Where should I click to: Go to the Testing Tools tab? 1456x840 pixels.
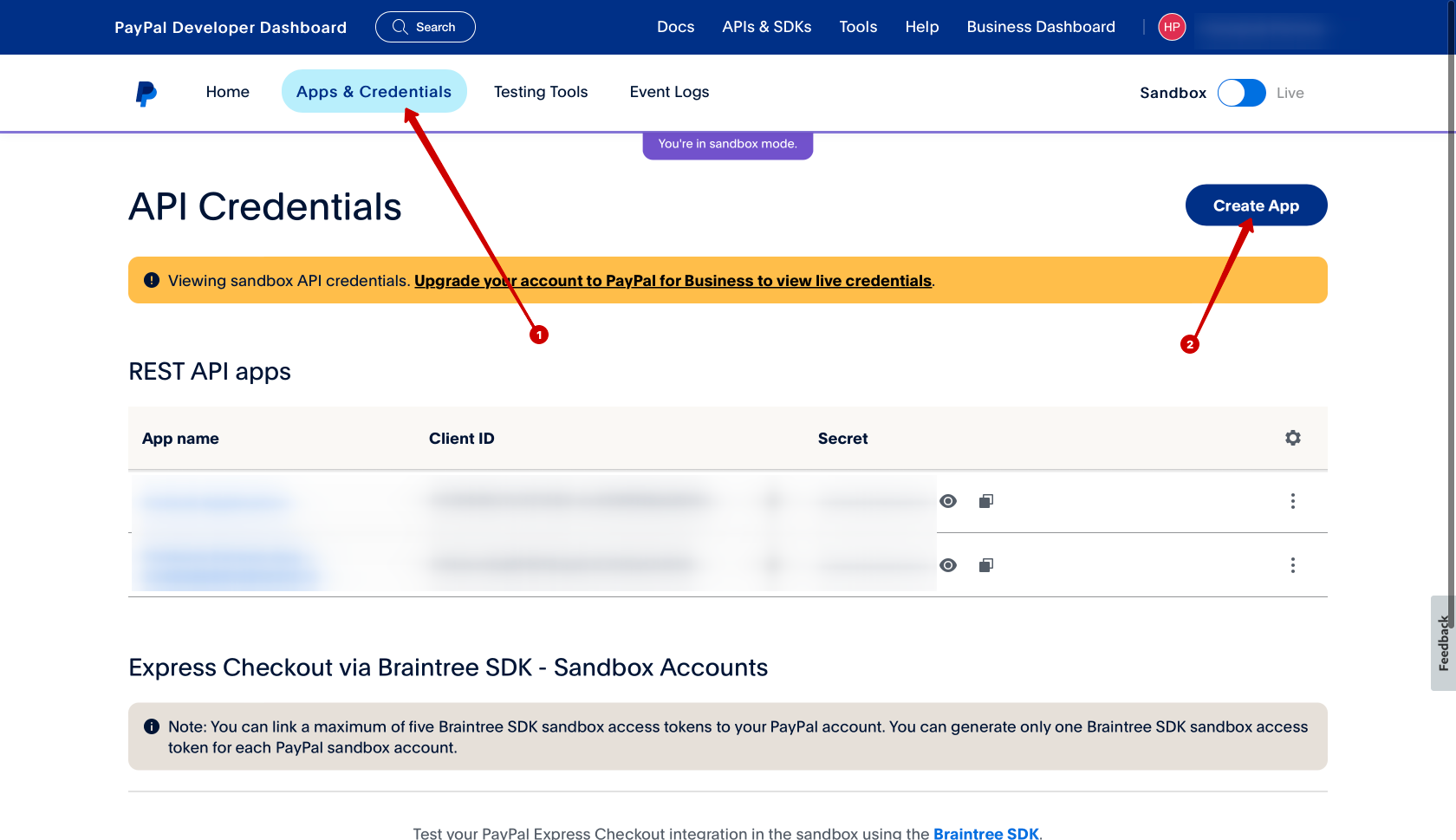pos(541,92)
